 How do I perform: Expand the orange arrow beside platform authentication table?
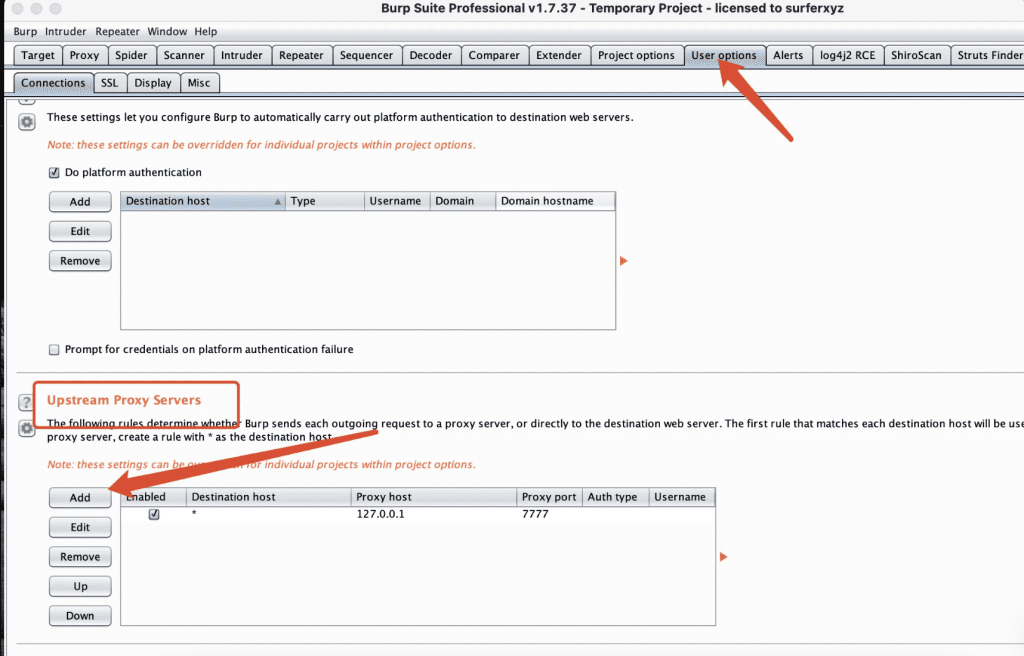pyautogui.click(x=624, y=261)
